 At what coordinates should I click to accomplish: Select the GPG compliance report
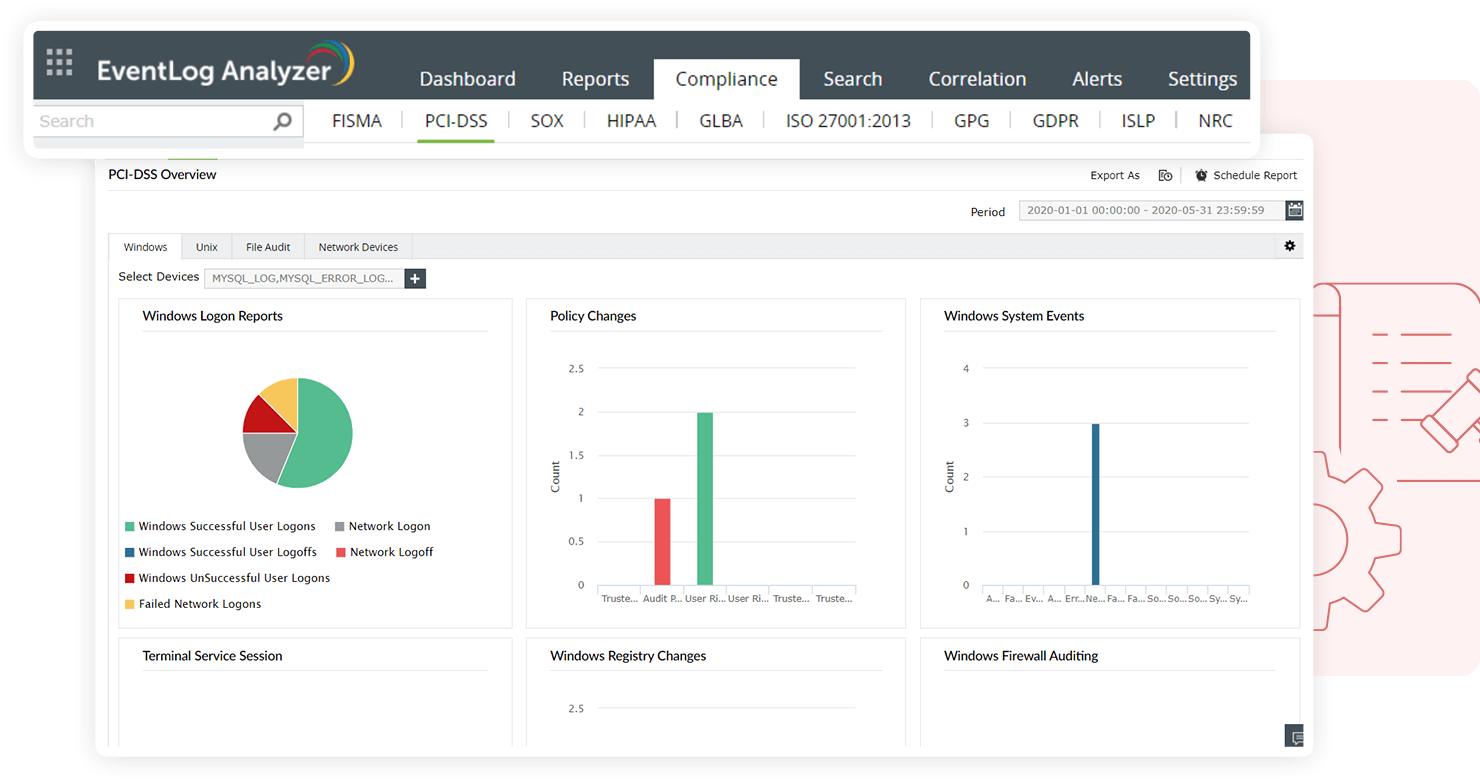(x=971, y=121)
